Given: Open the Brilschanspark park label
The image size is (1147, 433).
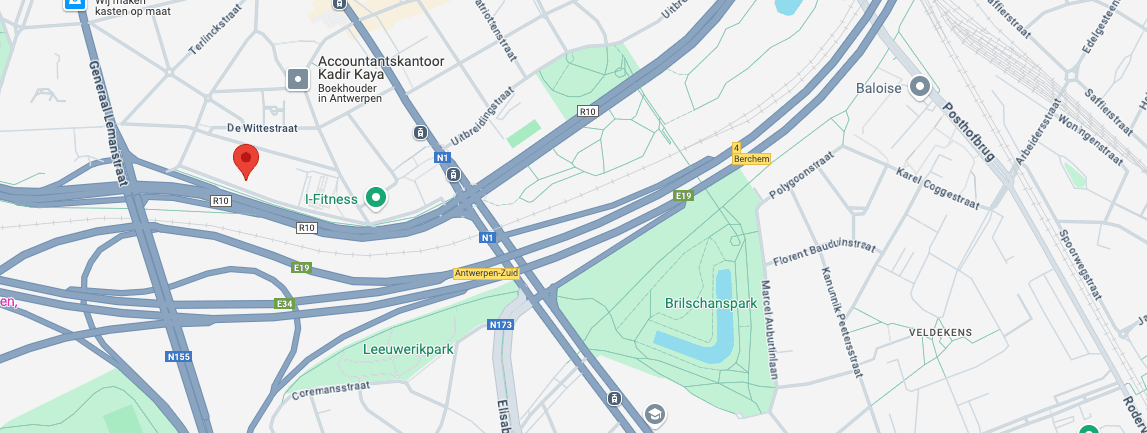Looking at the screenshot, I should tap(711, 303).
